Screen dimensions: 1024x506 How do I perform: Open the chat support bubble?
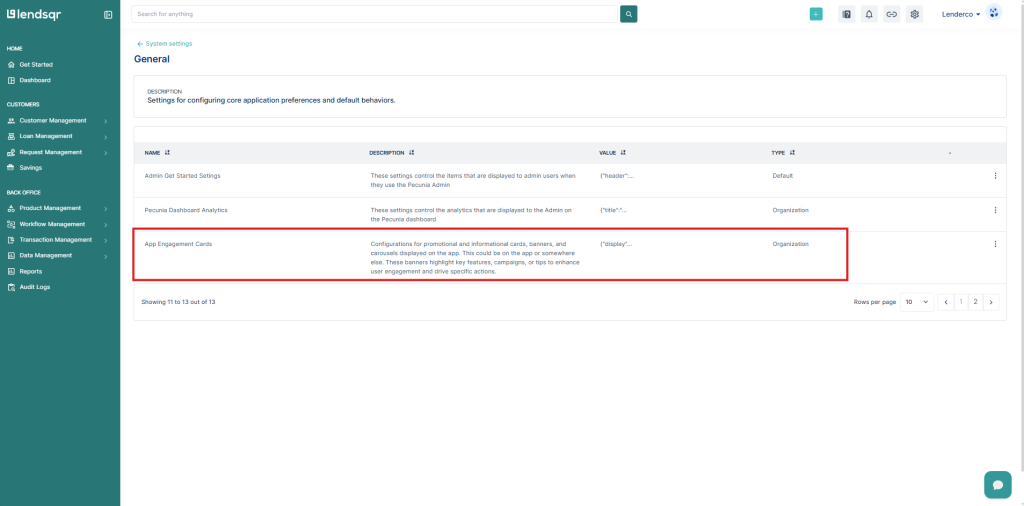click(x=997, y=484)
